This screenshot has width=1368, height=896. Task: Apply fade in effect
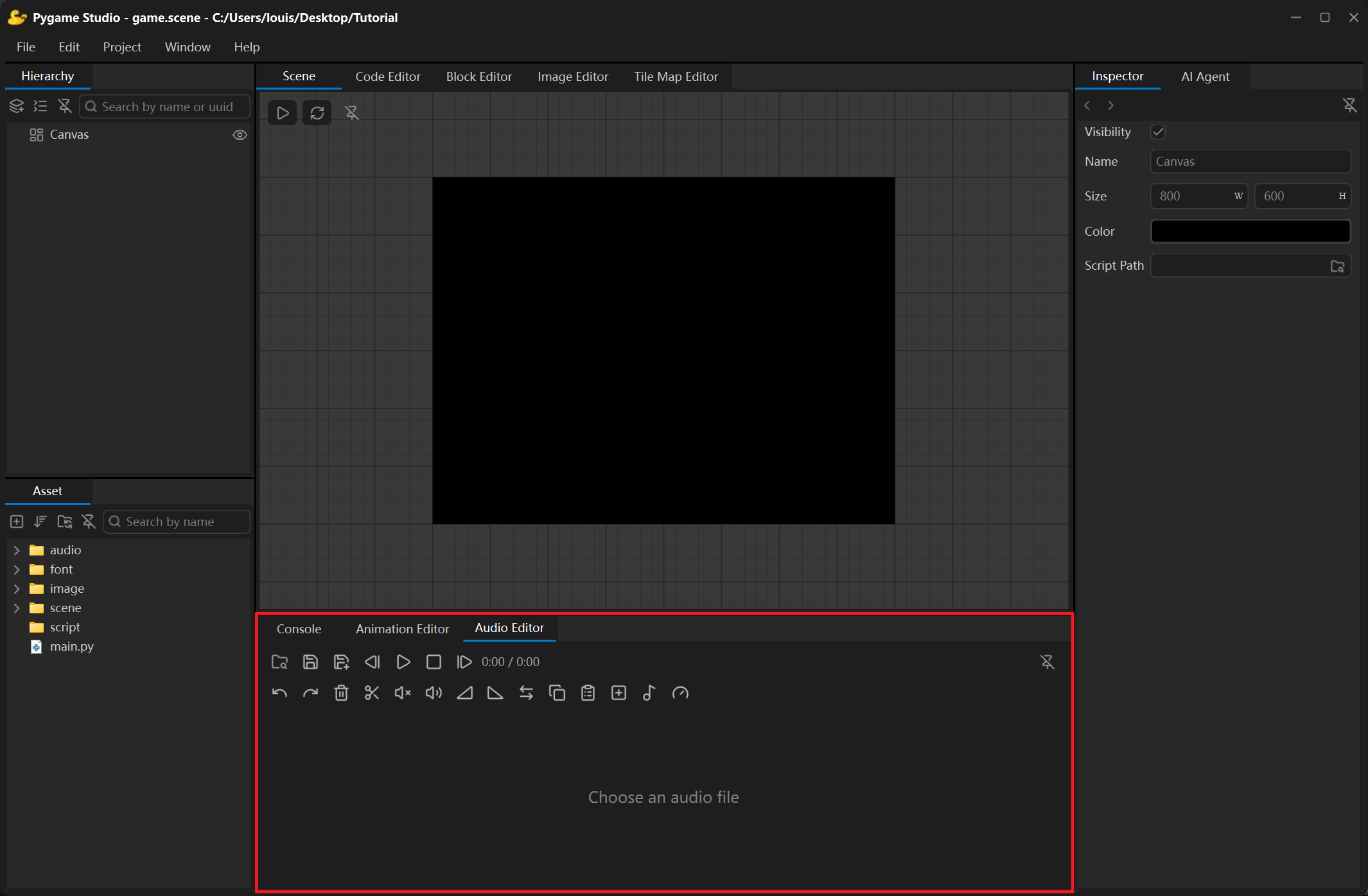(x=464, y=693)
